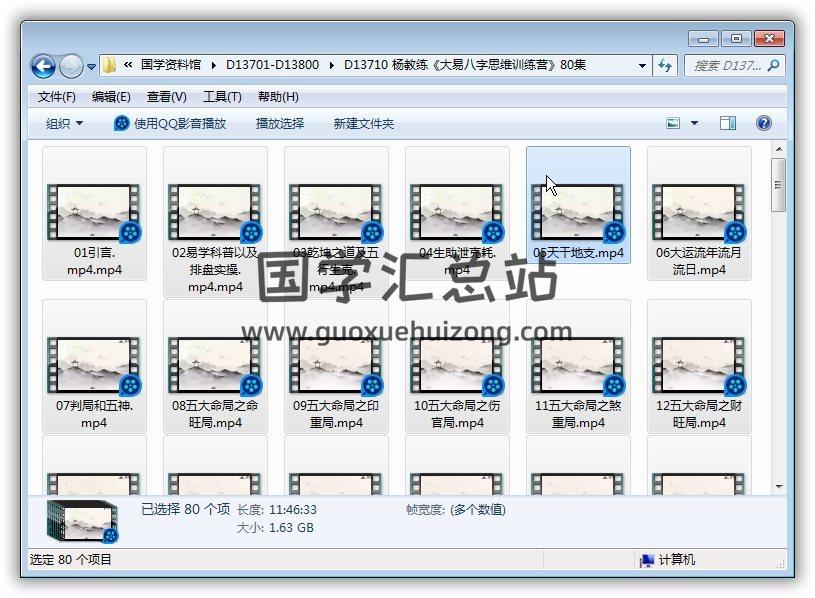Click 大小: 1.63 GB detail text

(275, 528)
